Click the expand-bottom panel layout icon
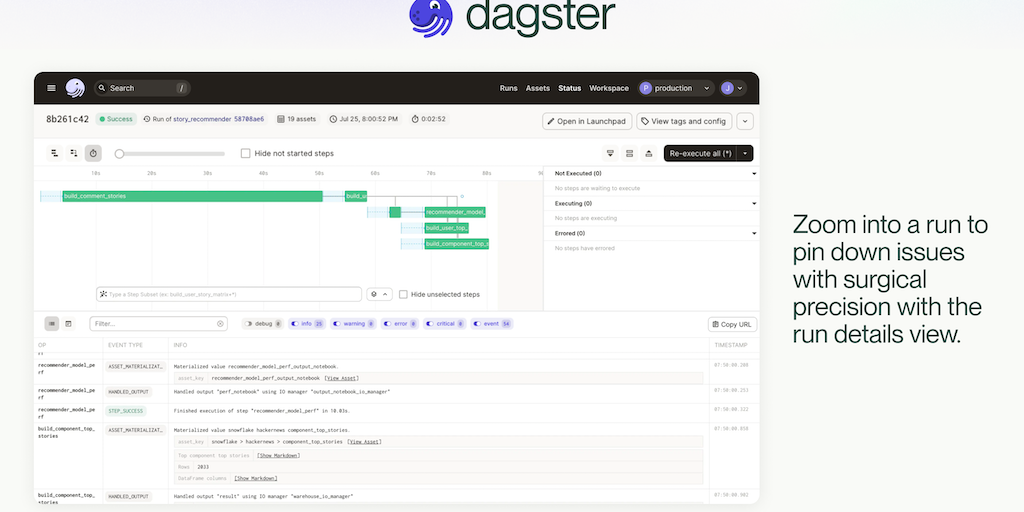1024x512 pixels. (610, 153)
